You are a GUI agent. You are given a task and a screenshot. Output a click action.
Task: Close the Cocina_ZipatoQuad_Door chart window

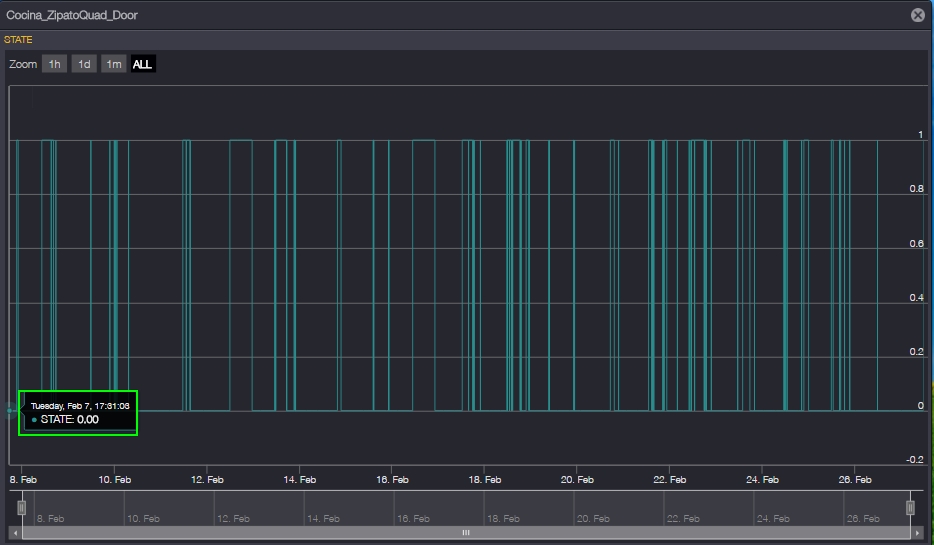point(917,15)
